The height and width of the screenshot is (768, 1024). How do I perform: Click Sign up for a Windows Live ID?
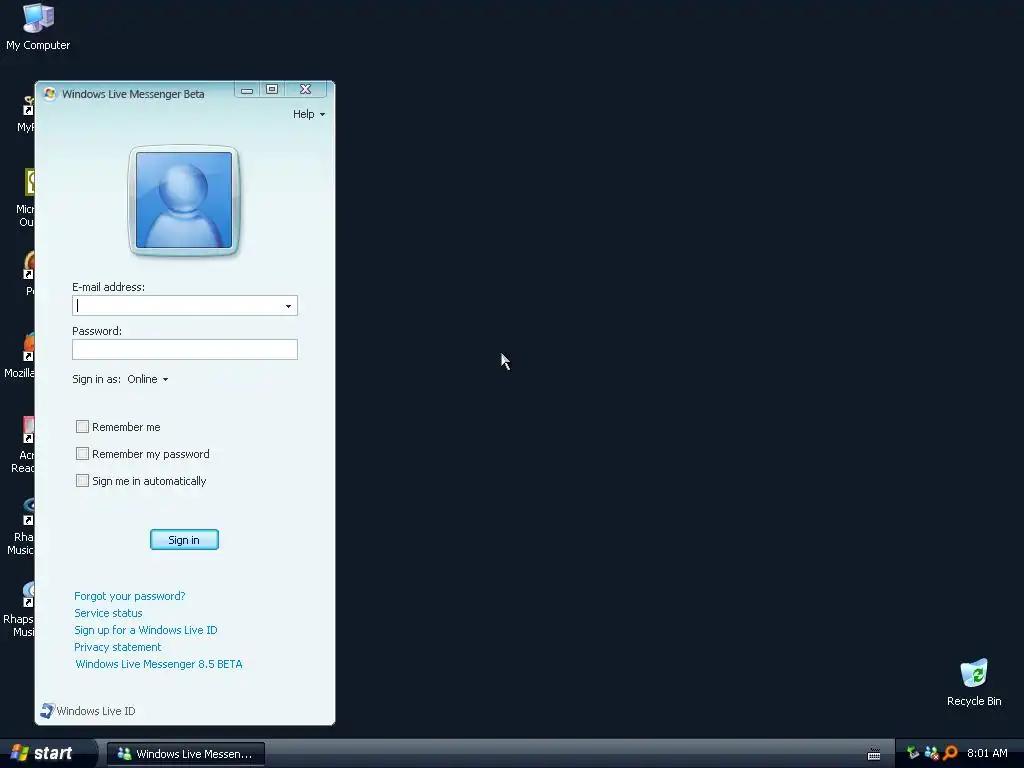coord(146,630)
